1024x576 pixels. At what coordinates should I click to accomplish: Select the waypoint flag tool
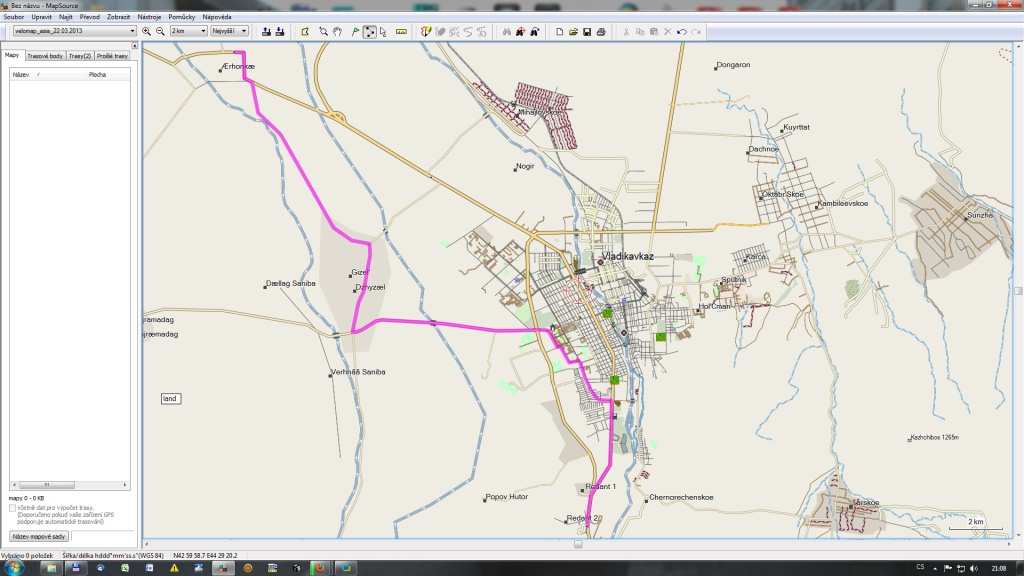[x=355, y=32]
